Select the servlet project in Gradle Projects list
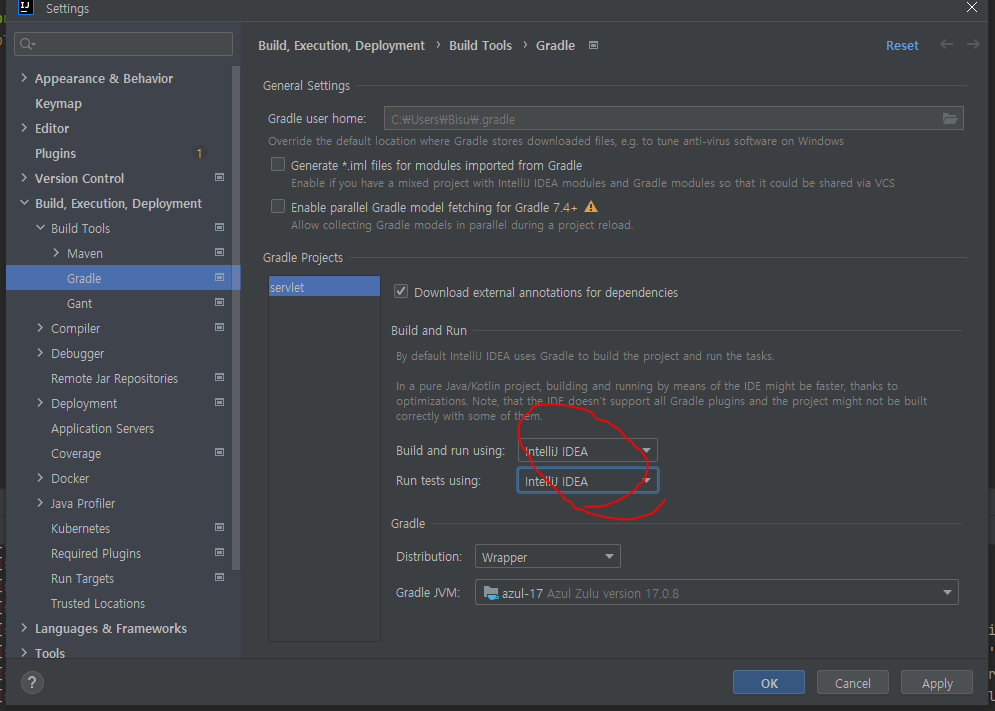 pyautogui.click(x=324, y=287)
